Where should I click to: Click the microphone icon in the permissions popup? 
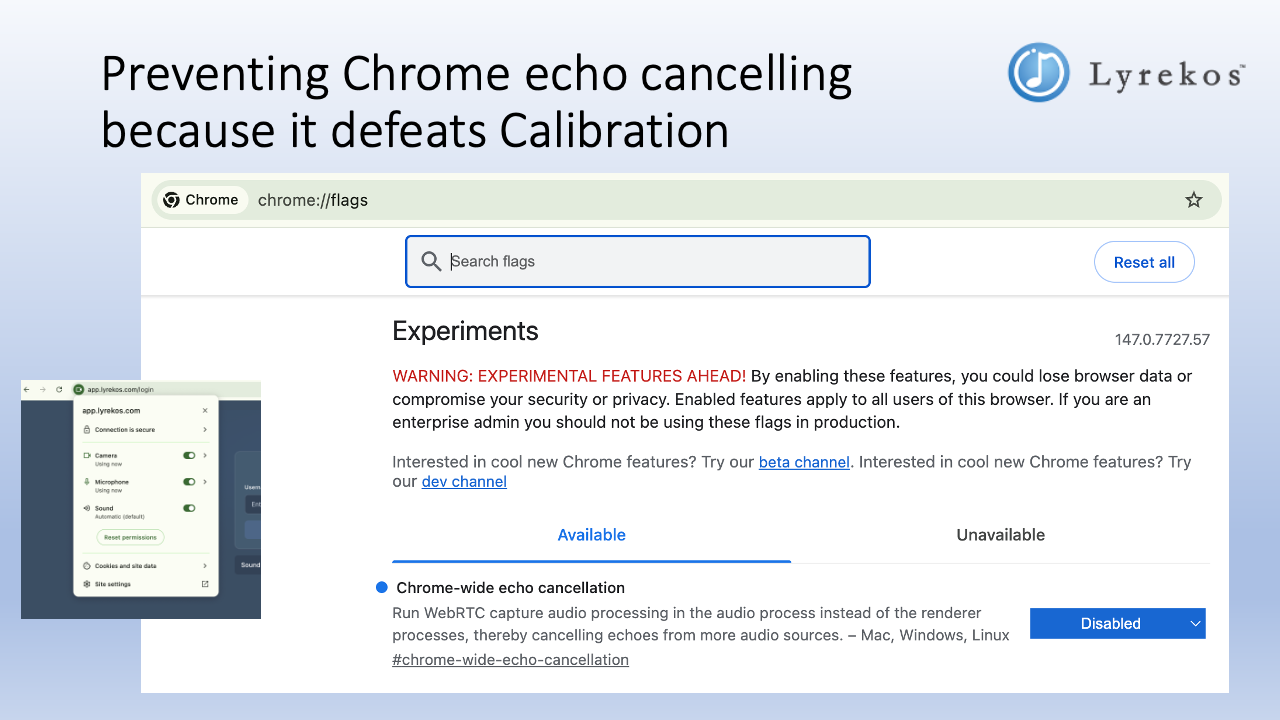point(87,482)
